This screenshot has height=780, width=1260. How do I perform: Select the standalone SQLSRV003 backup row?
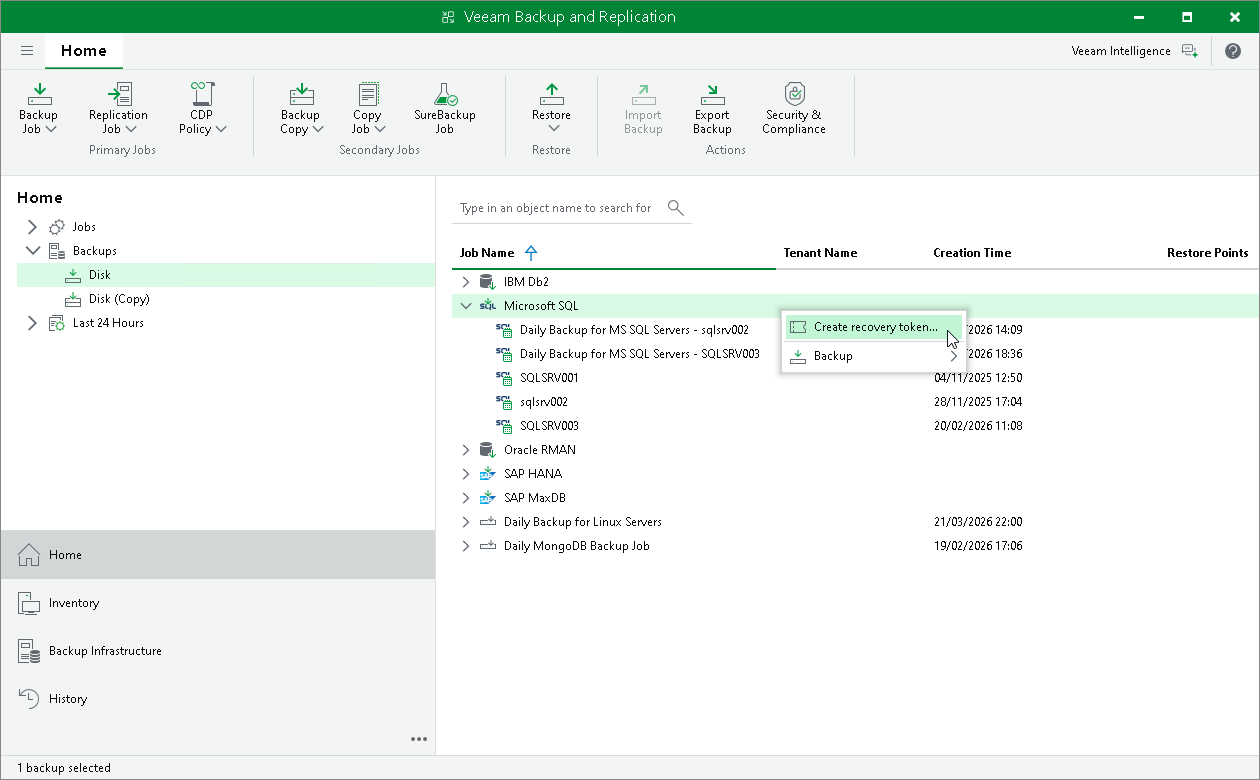(x=855, y=426)
